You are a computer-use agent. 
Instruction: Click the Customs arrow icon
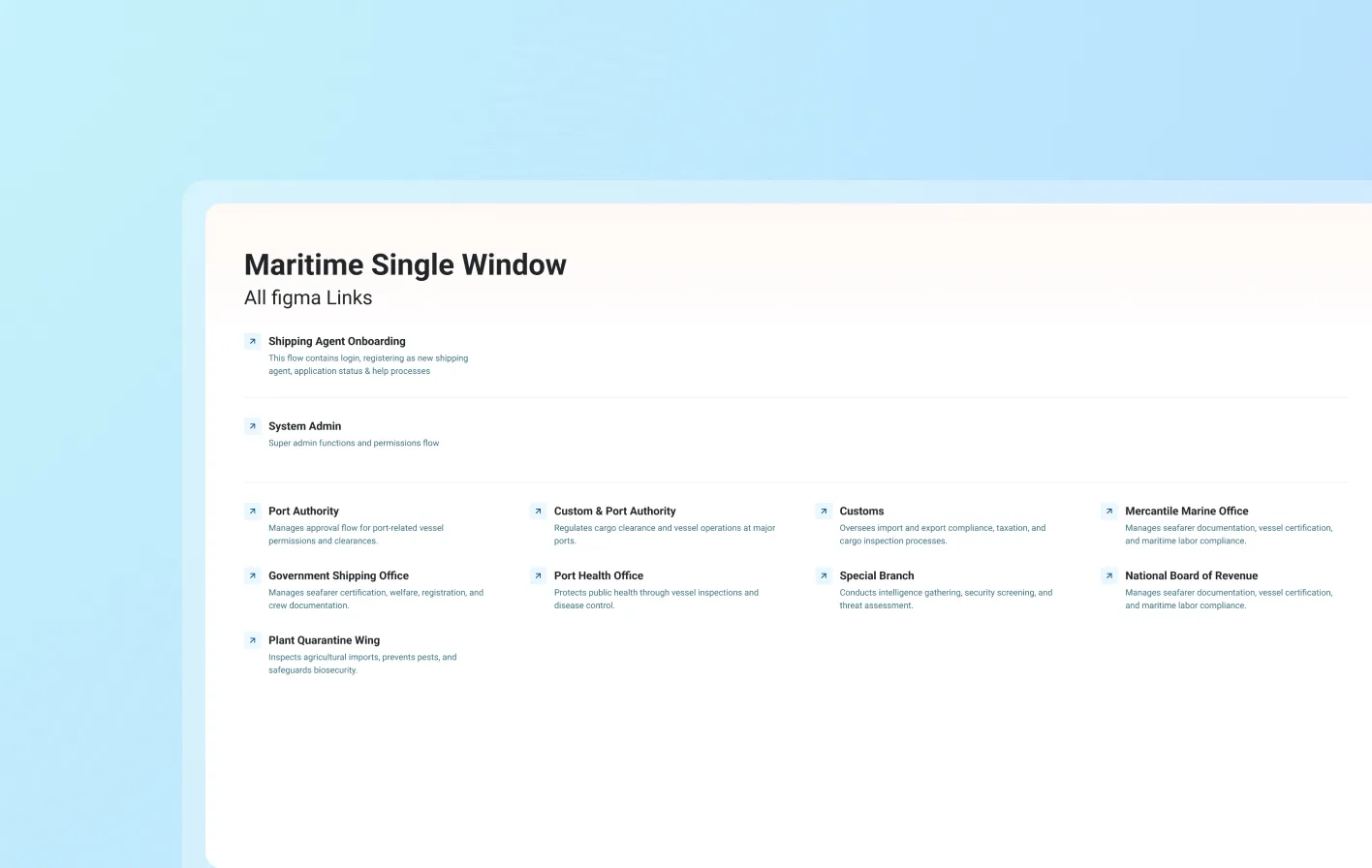pyautogui.click(x=824, y=511)
